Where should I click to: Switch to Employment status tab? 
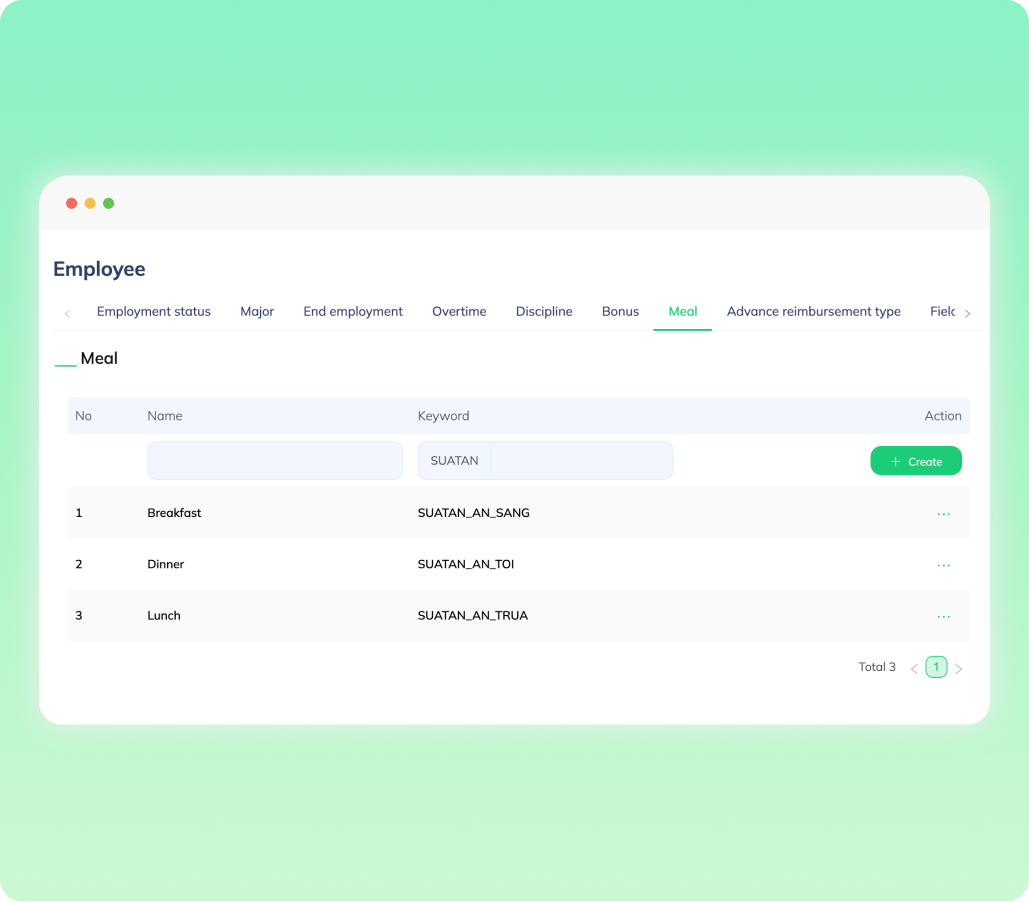point(154,311)
